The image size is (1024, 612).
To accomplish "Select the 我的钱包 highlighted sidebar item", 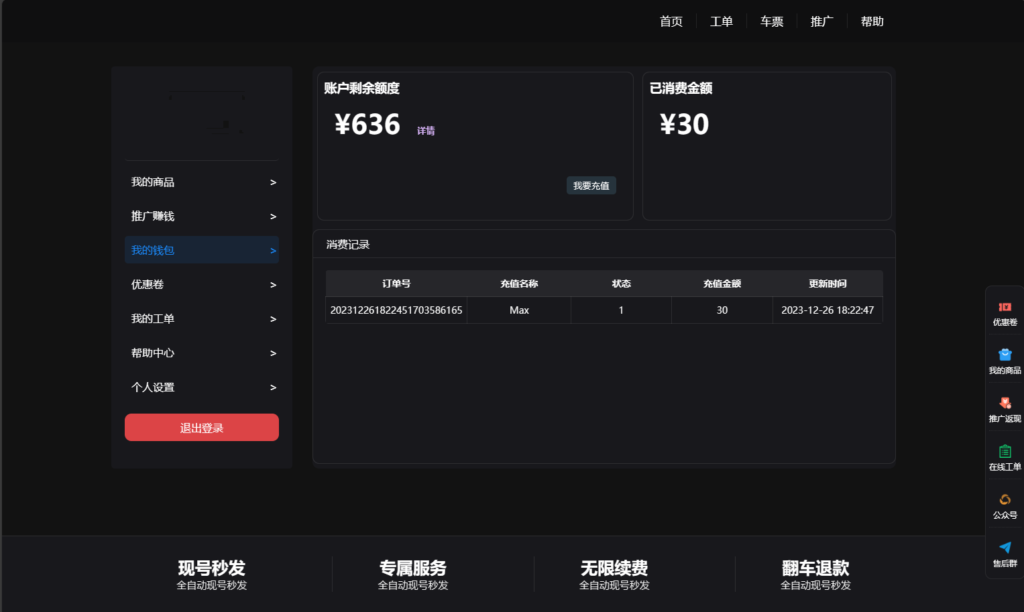I will (201, 250).
